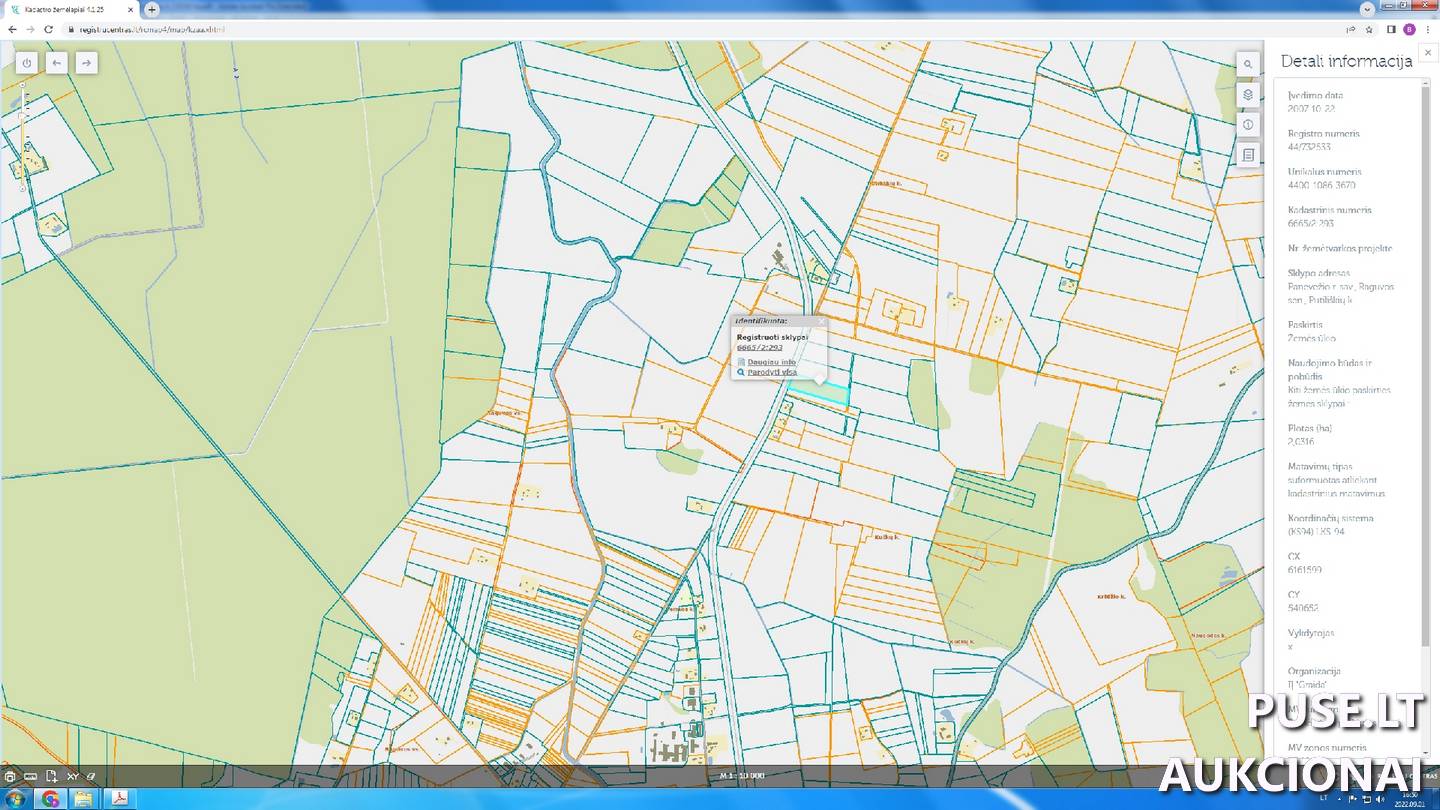This screenshot has width=1440, height=810.
Task: Click 'Parodyti visą' link in popup
Action: [x=772, y=372]
